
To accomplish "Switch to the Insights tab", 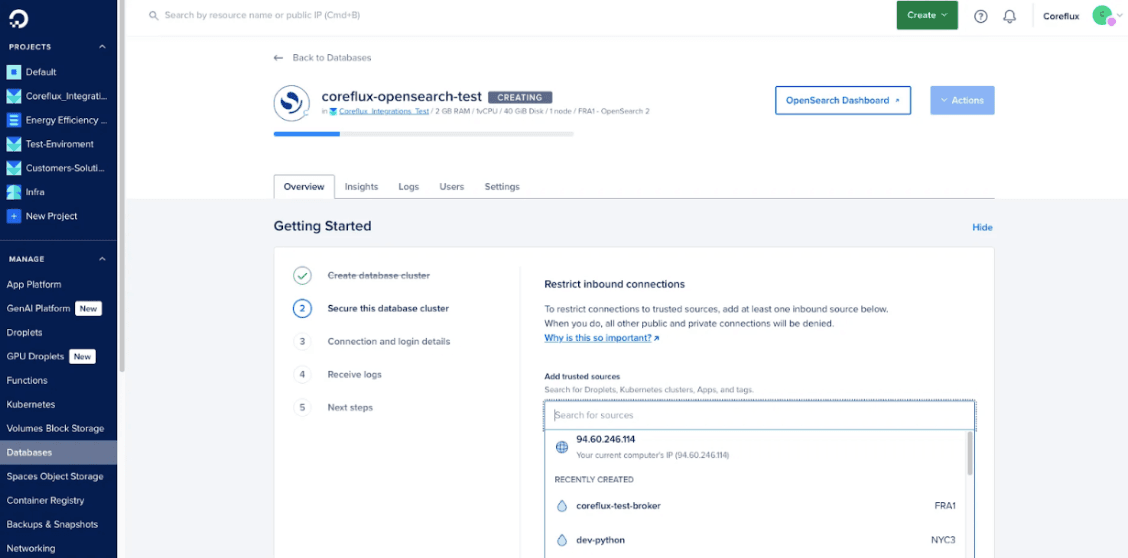I will (361, 187).
